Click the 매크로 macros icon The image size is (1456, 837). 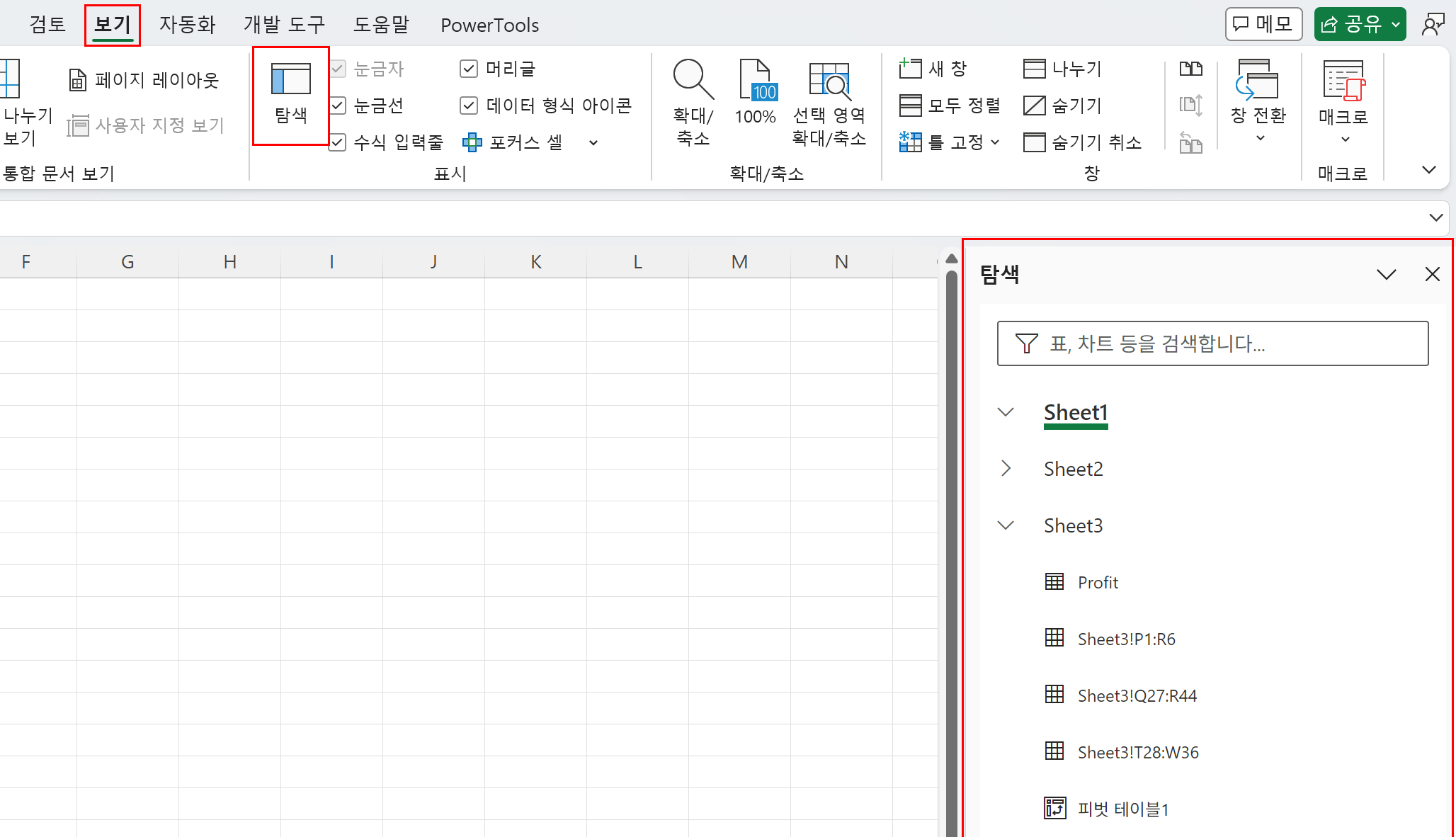click(1343, 80)
